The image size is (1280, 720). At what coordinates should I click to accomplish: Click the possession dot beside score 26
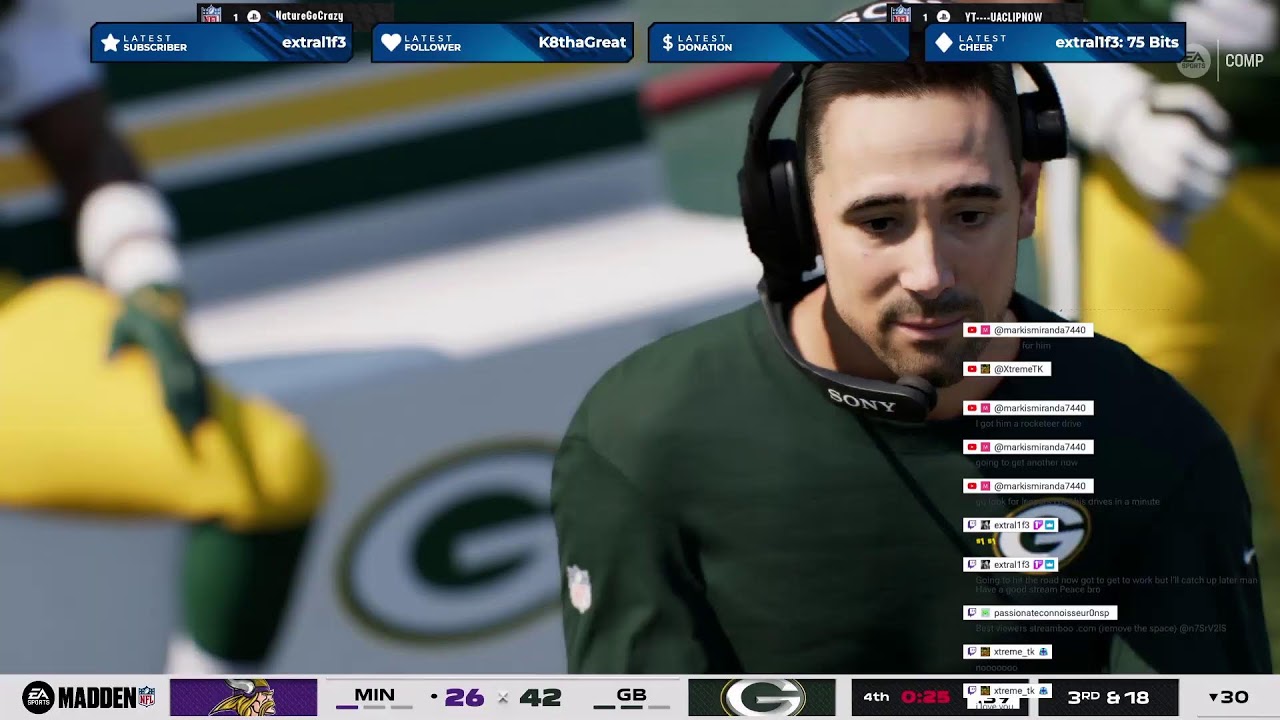433,696
